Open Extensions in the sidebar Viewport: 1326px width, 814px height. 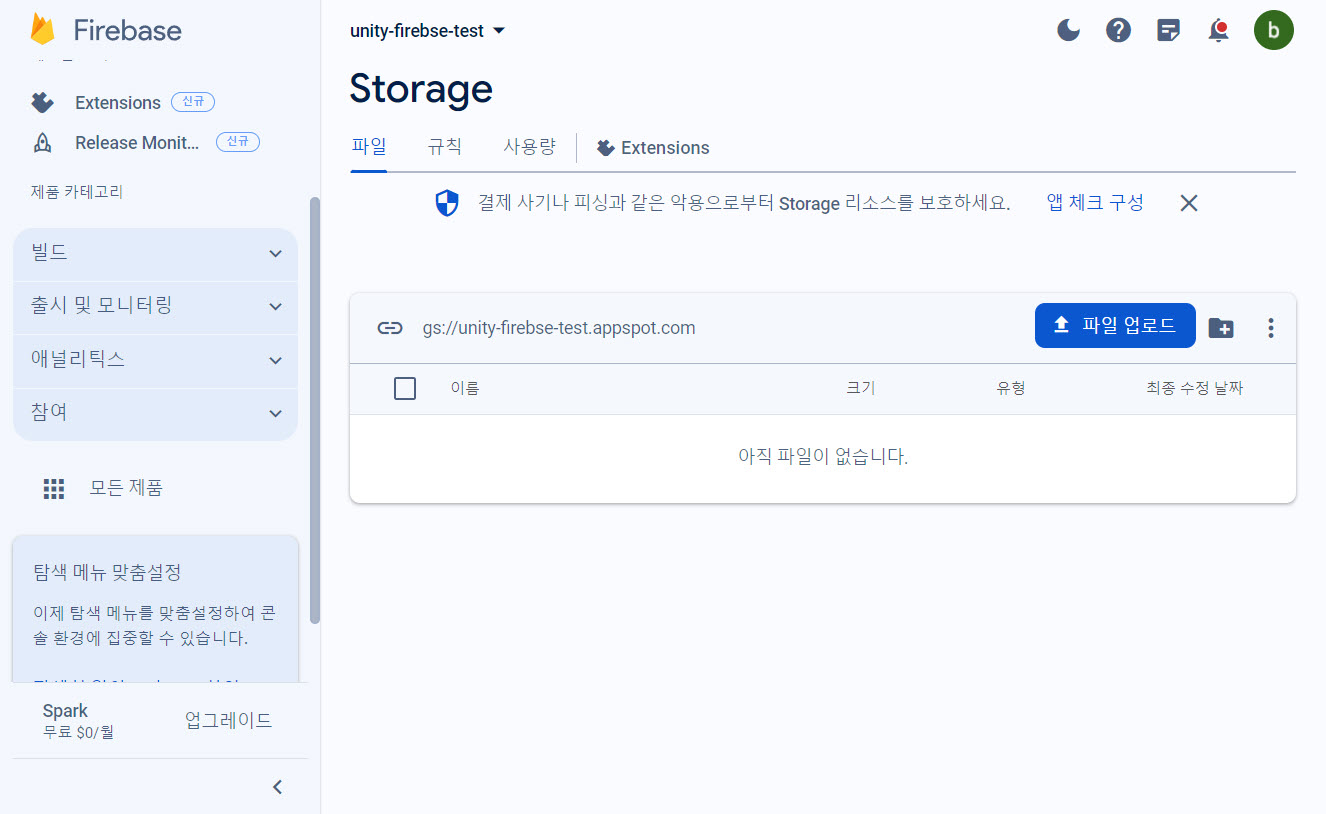pyautogui.click(x=118, y=103)
